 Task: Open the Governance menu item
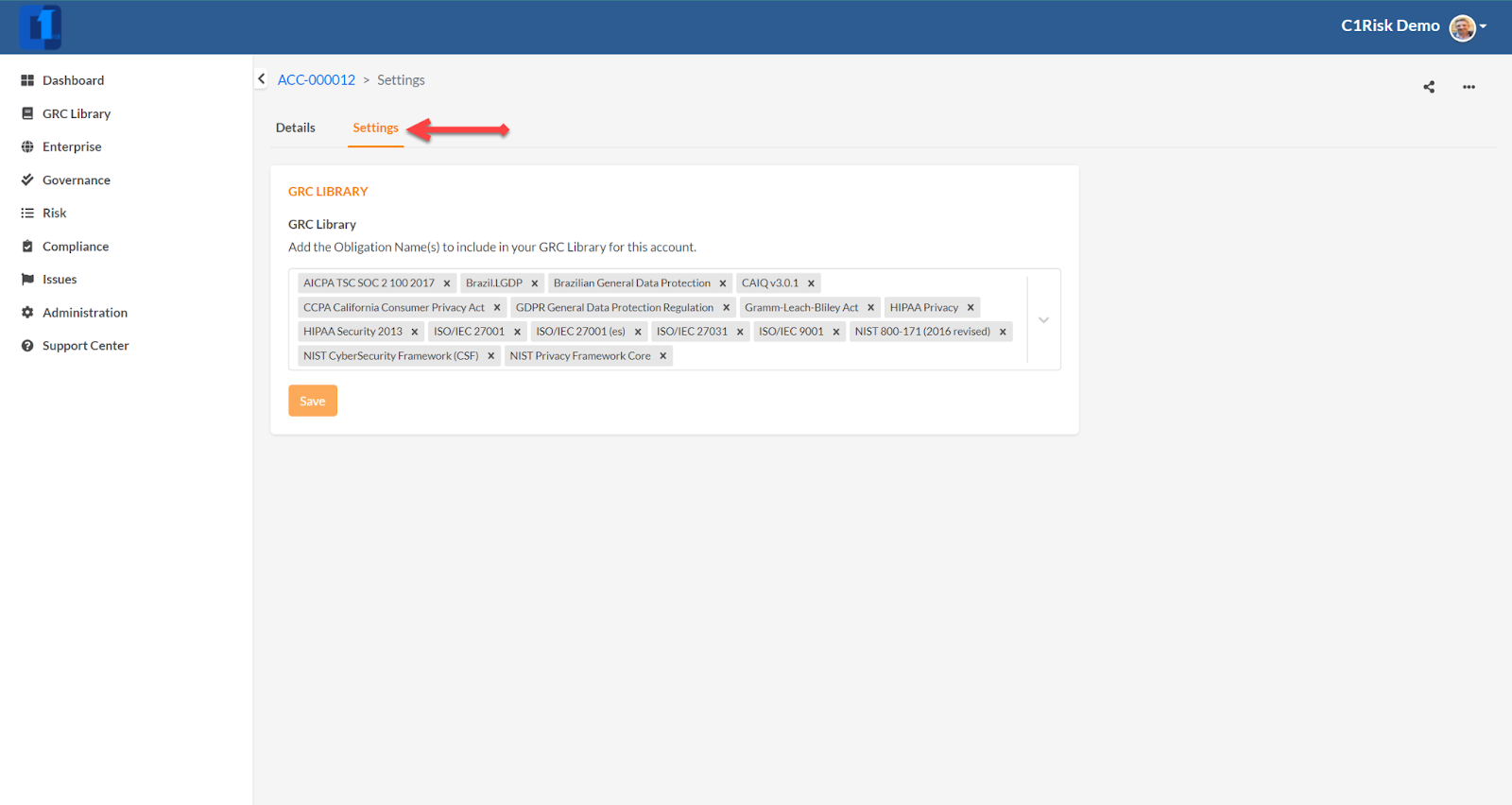[x=77, y=180]
